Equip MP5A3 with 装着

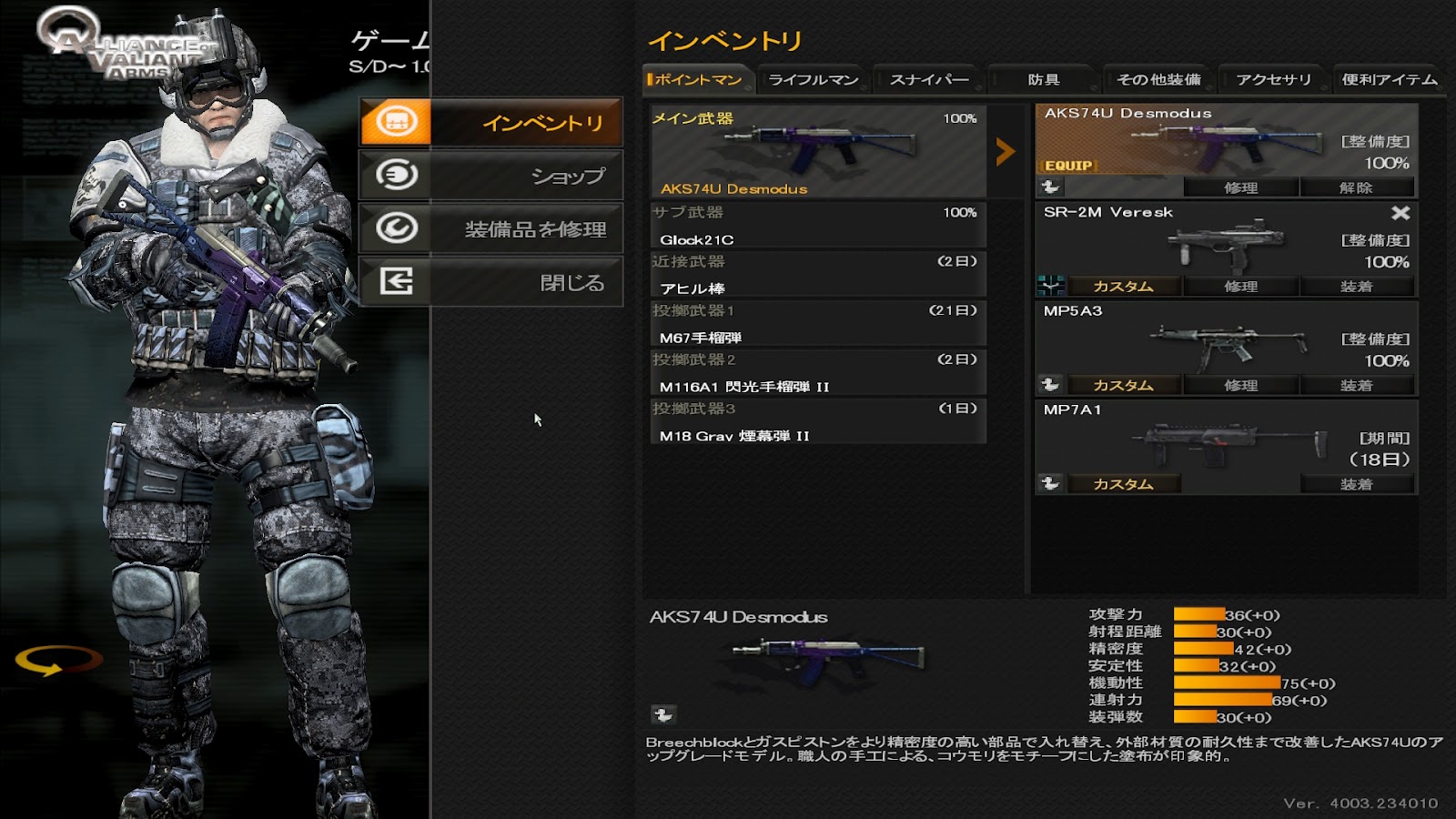coord(1356,386)
